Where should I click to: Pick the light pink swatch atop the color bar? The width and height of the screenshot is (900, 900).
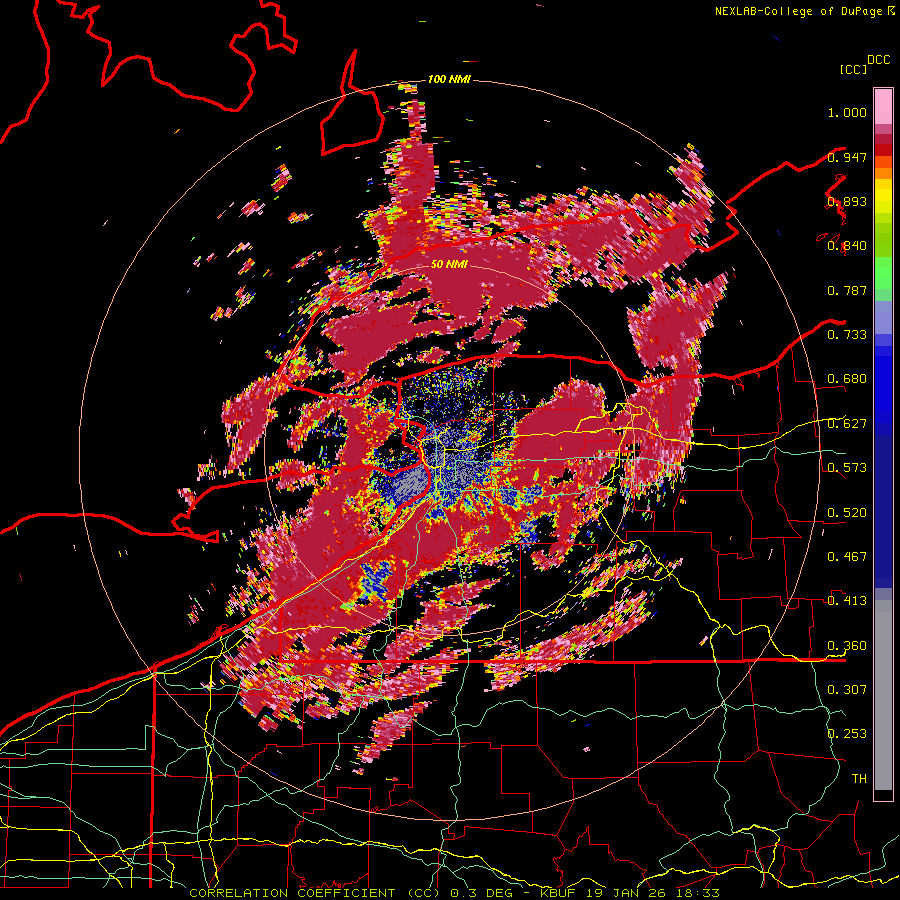(x=883, y=106)
